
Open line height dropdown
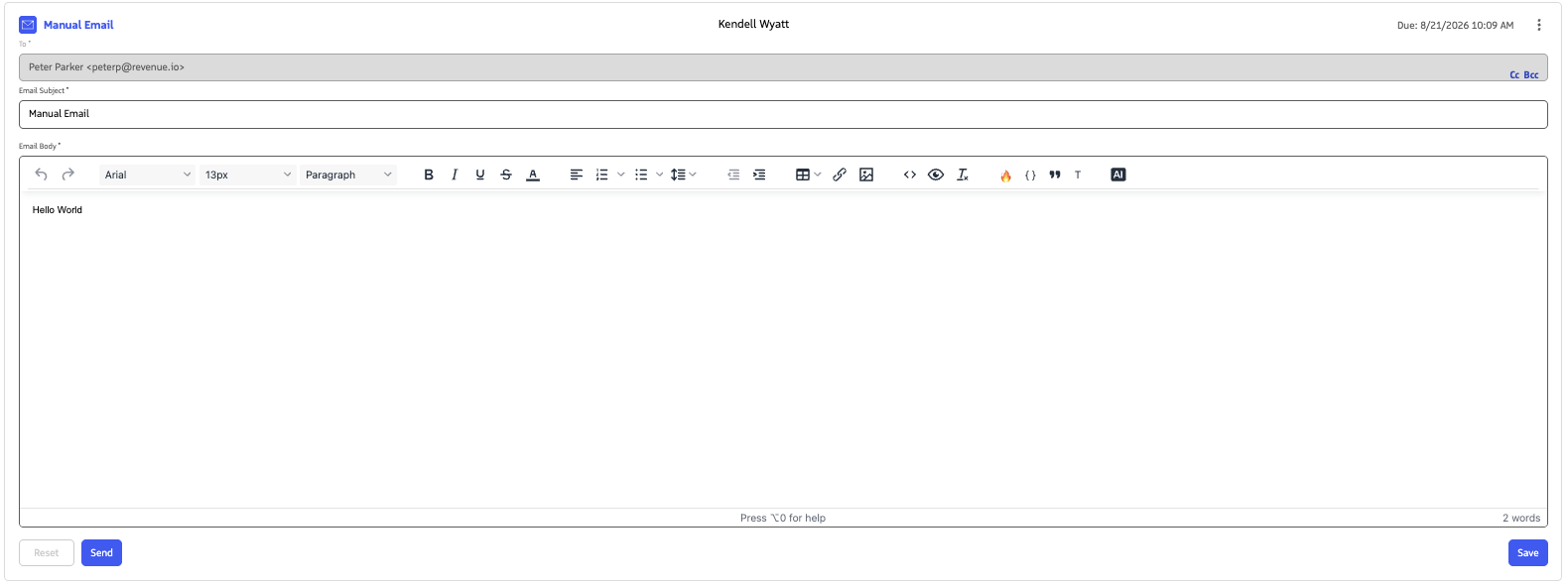point(684,175)
